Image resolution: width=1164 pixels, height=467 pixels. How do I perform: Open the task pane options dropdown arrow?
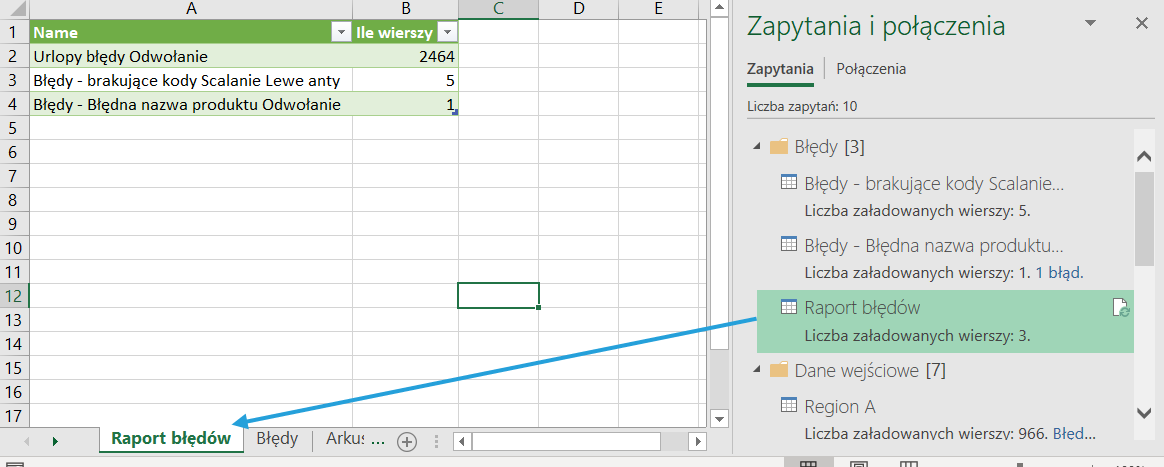(1091, 23)
